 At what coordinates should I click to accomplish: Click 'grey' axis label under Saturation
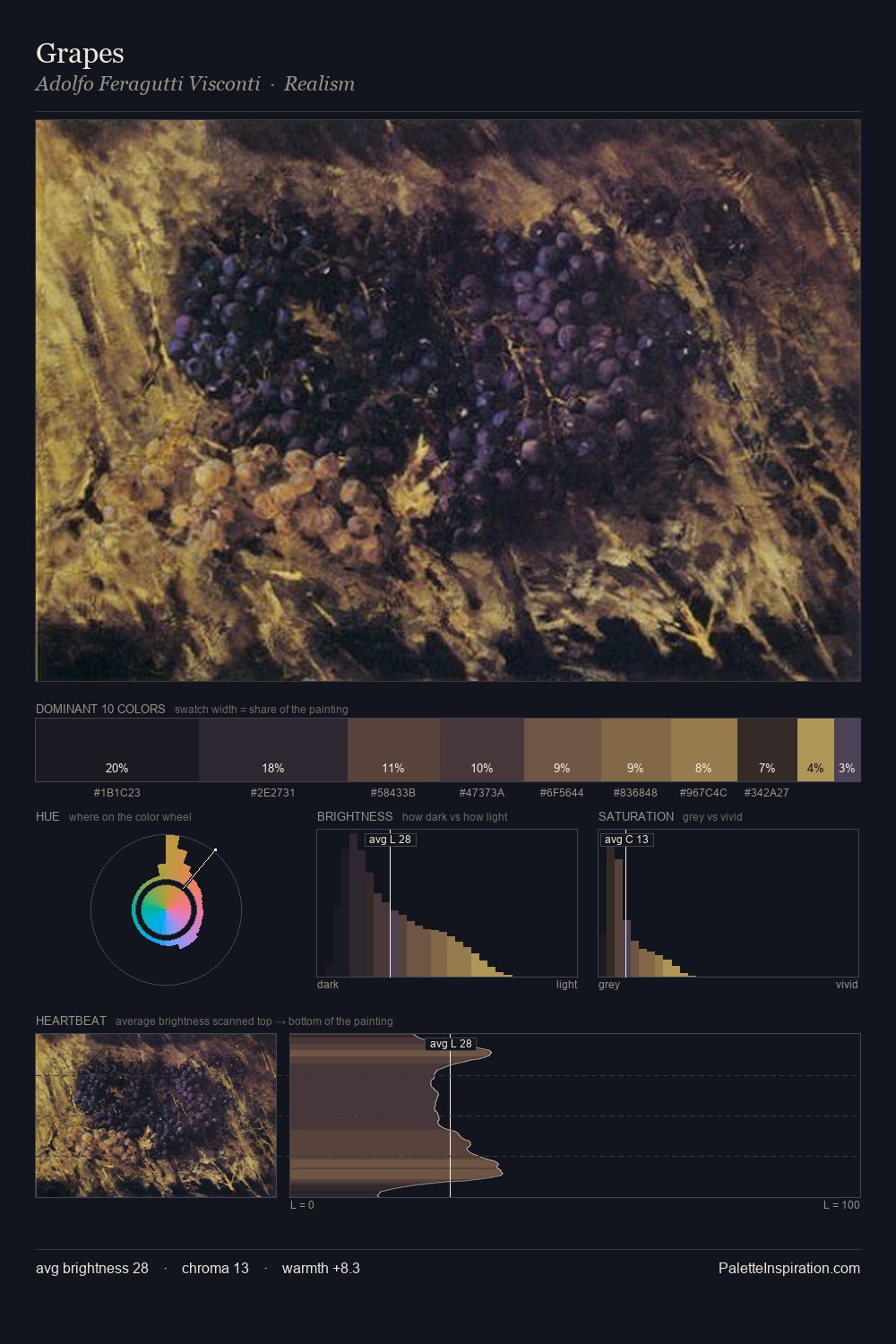pyautogui.click(x=609, y=985)
